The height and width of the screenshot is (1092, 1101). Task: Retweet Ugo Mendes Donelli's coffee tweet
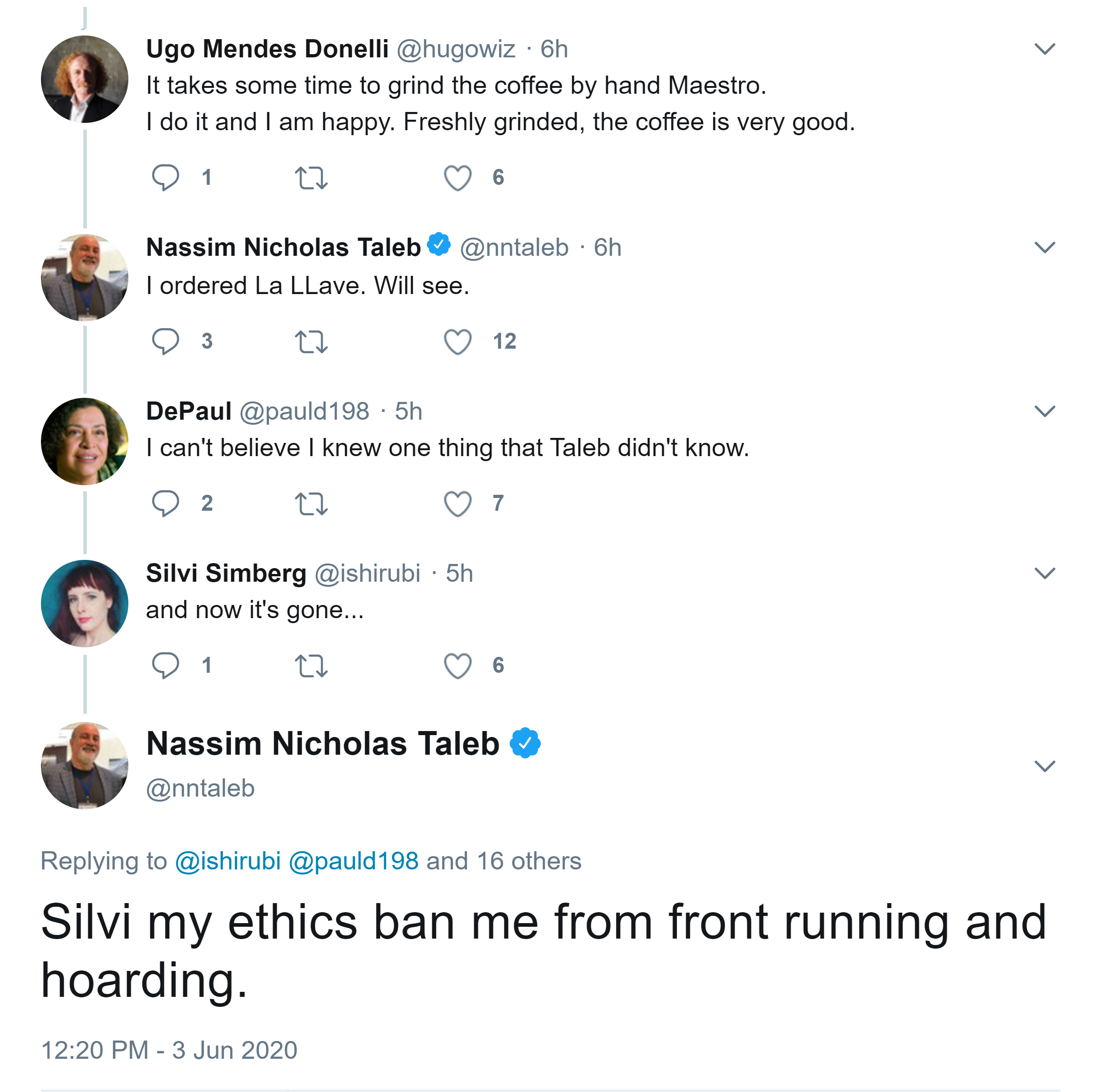coord(311,178)
